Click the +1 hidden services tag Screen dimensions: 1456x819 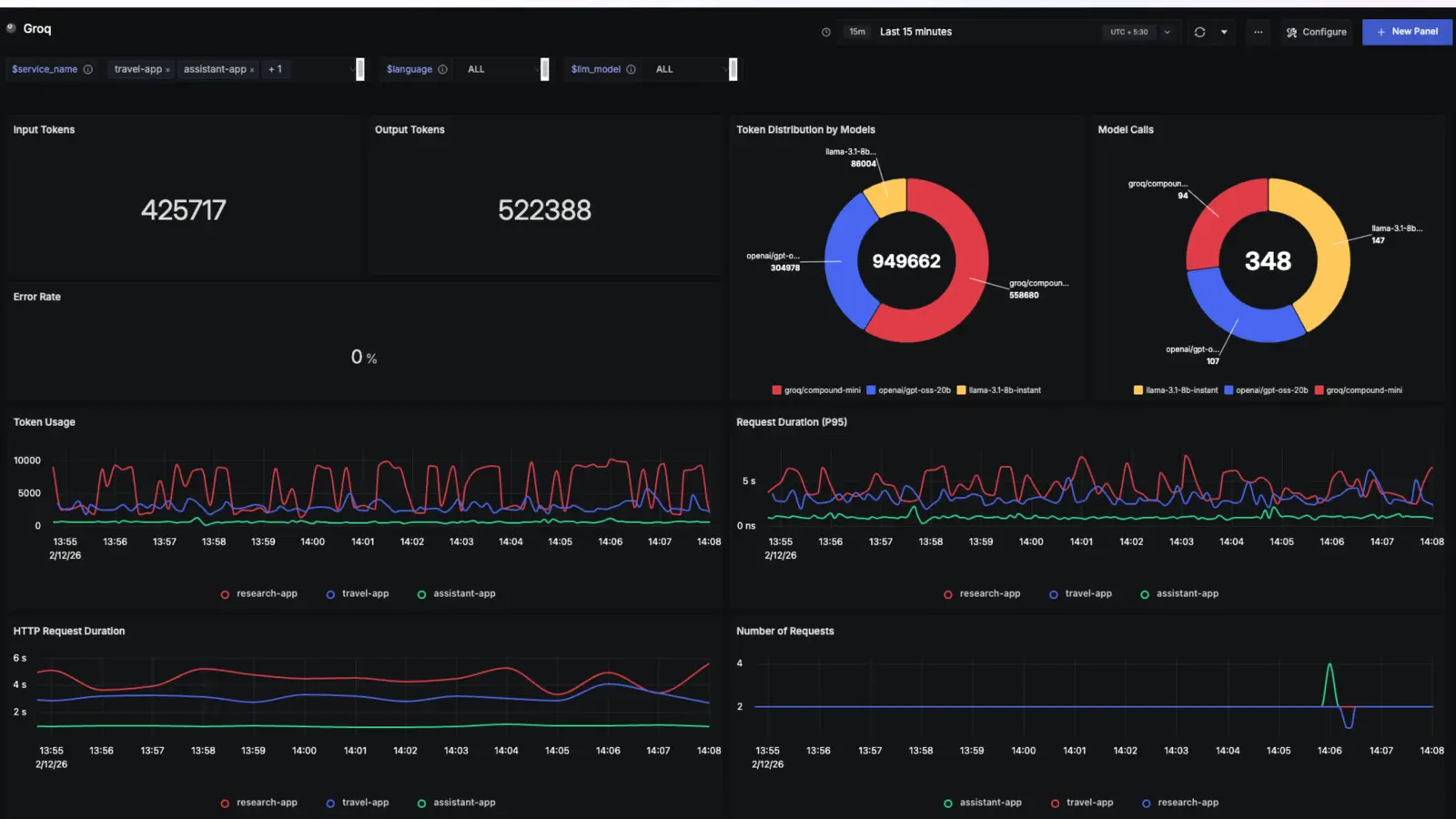[x=275, y=69]
